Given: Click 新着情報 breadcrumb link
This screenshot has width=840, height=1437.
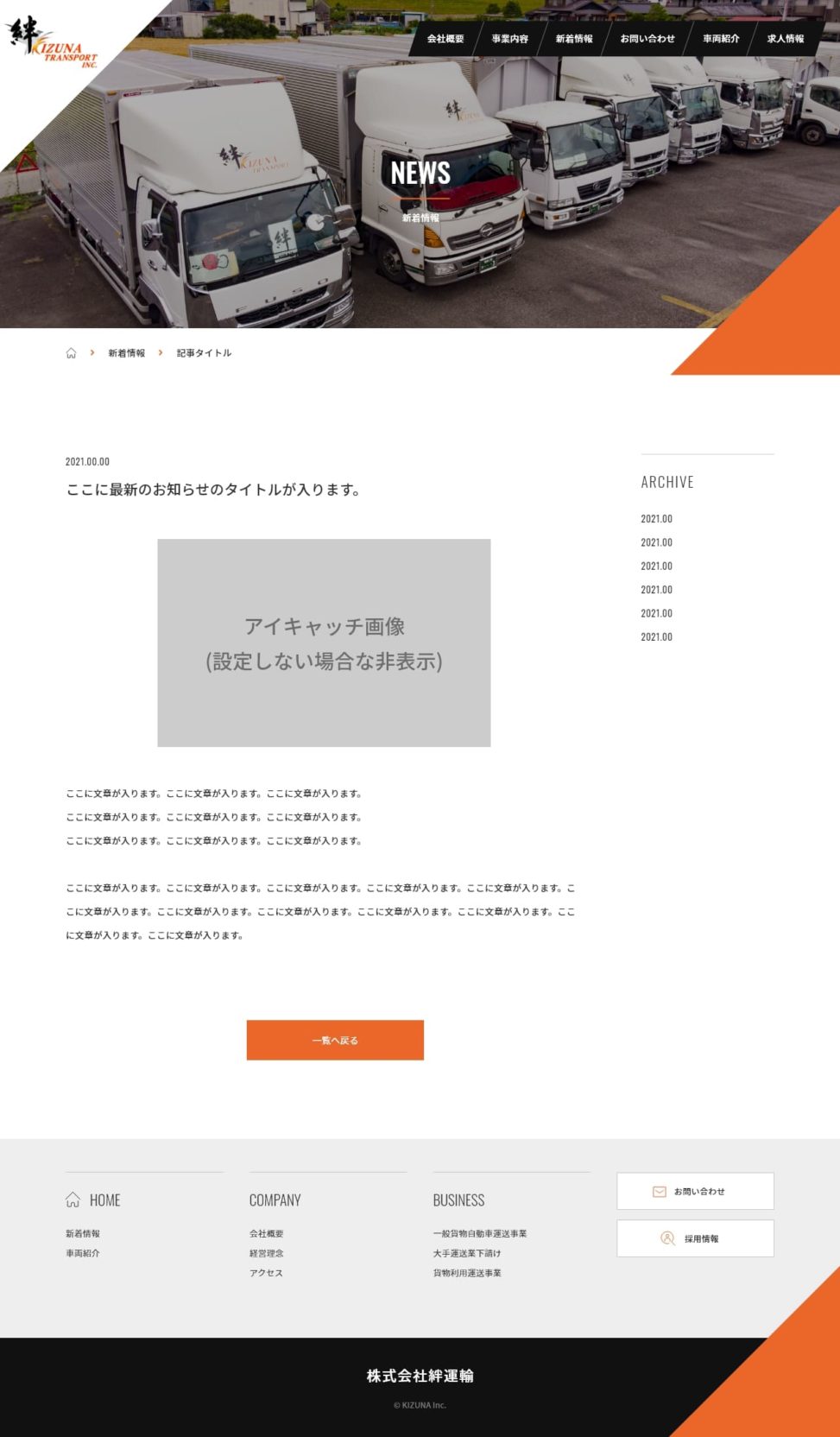Looking at the screenshot, I should click(126, 353).
